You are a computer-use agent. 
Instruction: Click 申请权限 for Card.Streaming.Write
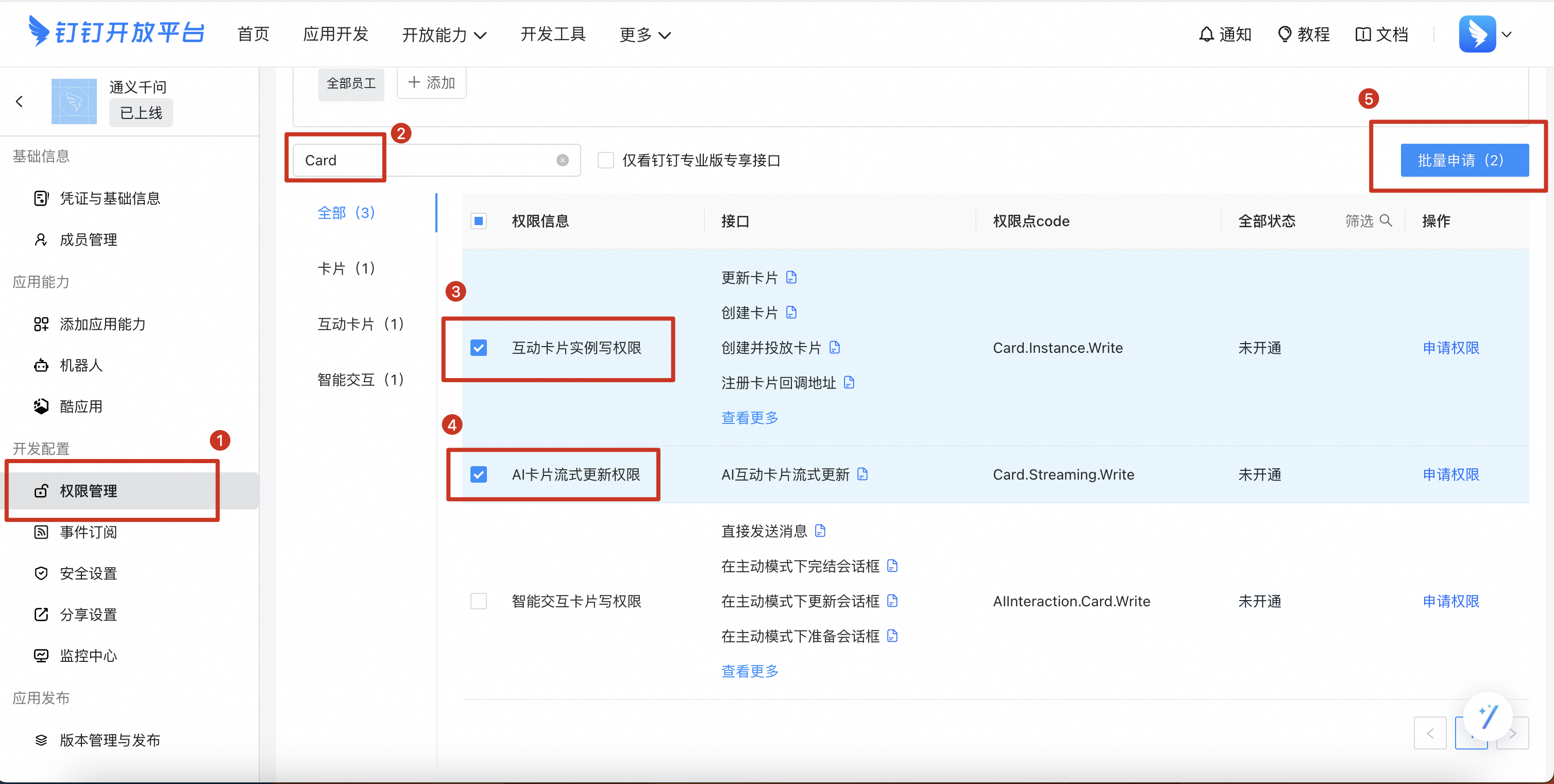click(x=1450, y=474)
